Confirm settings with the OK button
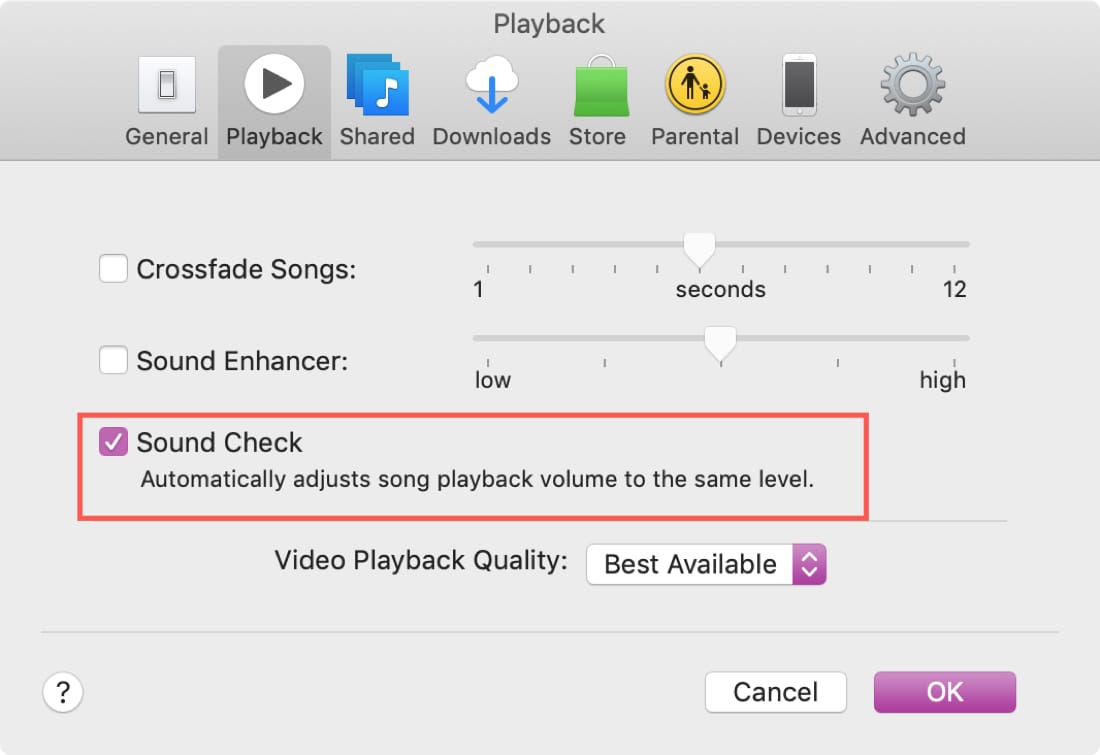 click(944, 692)
